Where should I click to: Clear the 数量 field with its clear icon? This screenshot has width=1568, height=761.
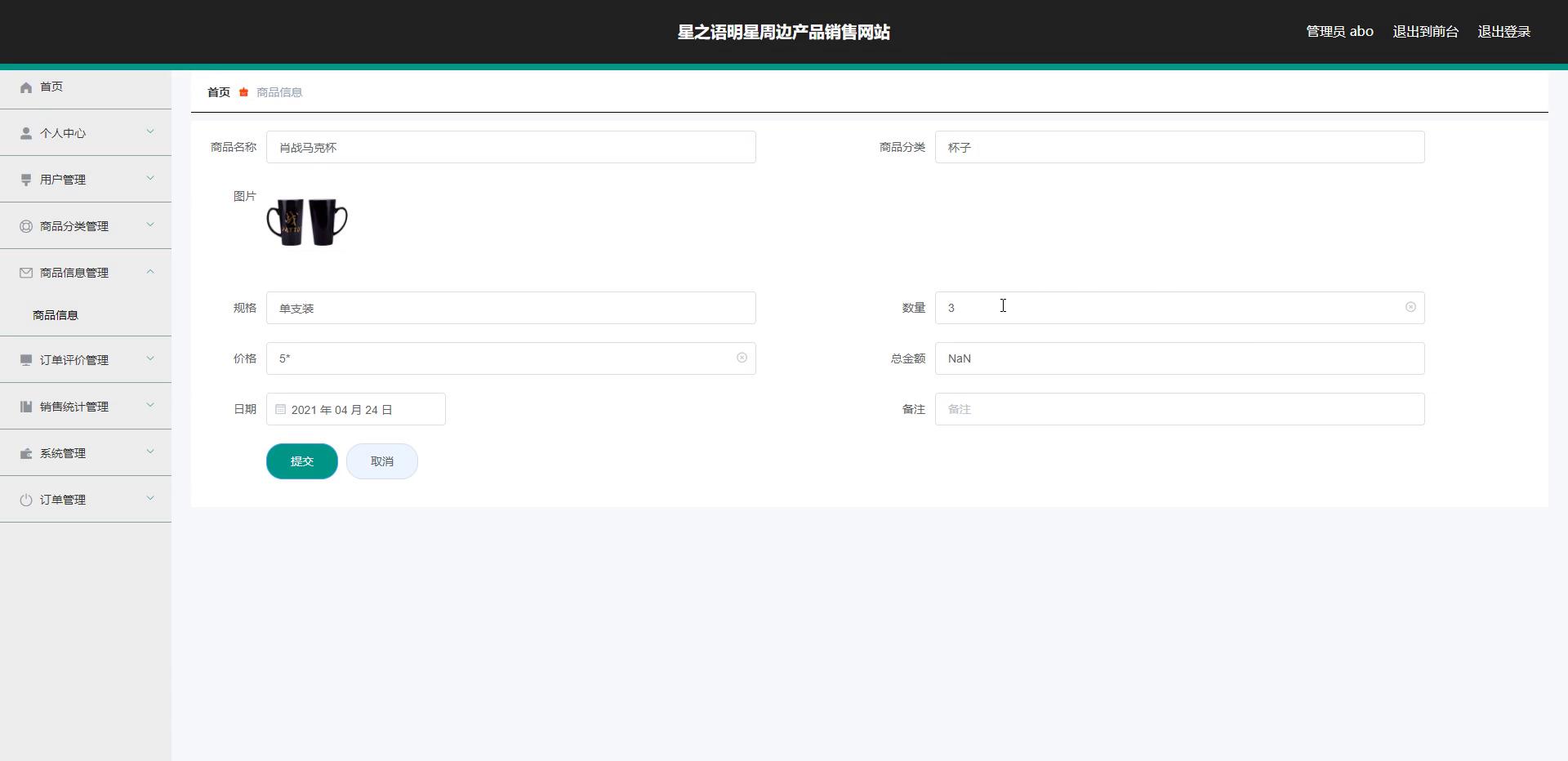tap(1410, 307)
